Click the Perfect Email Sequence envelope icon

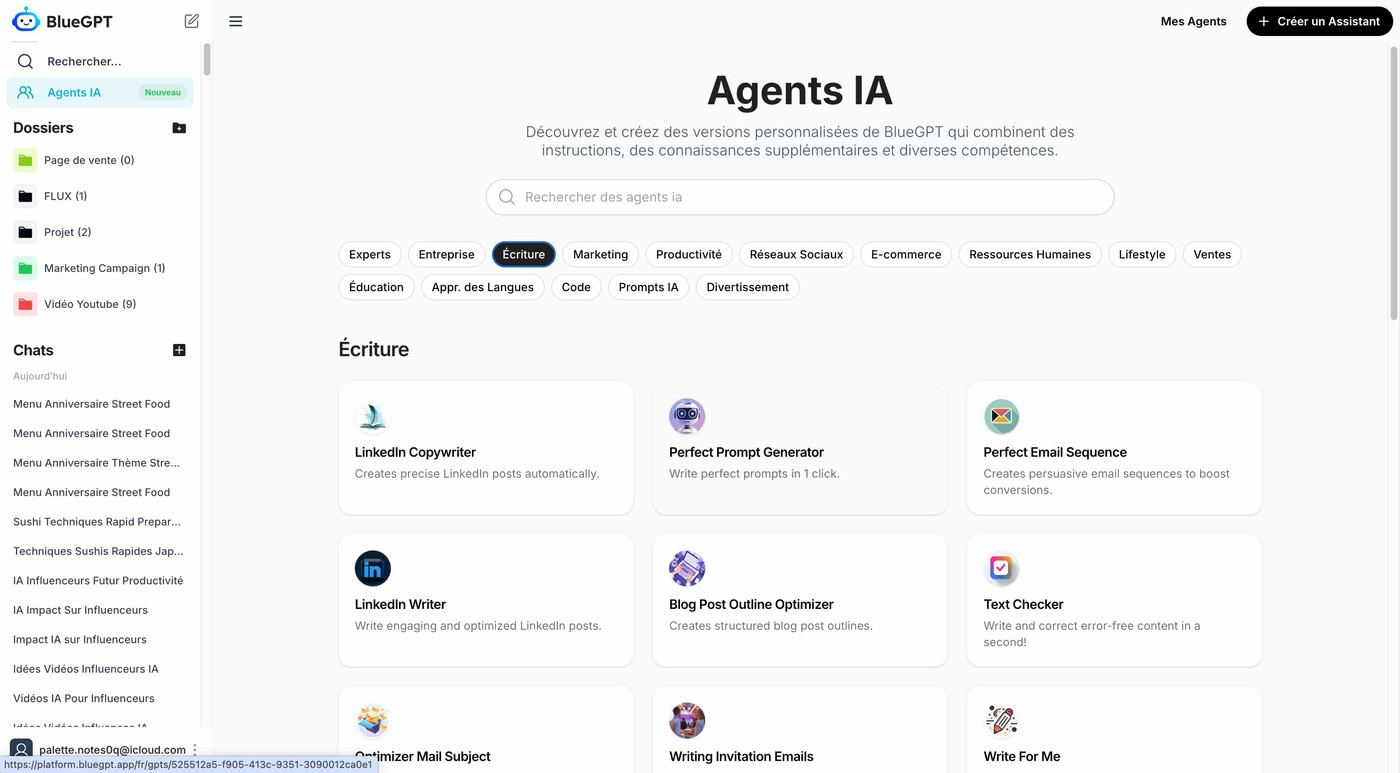pyautogui.click(x=1001, y=417)
